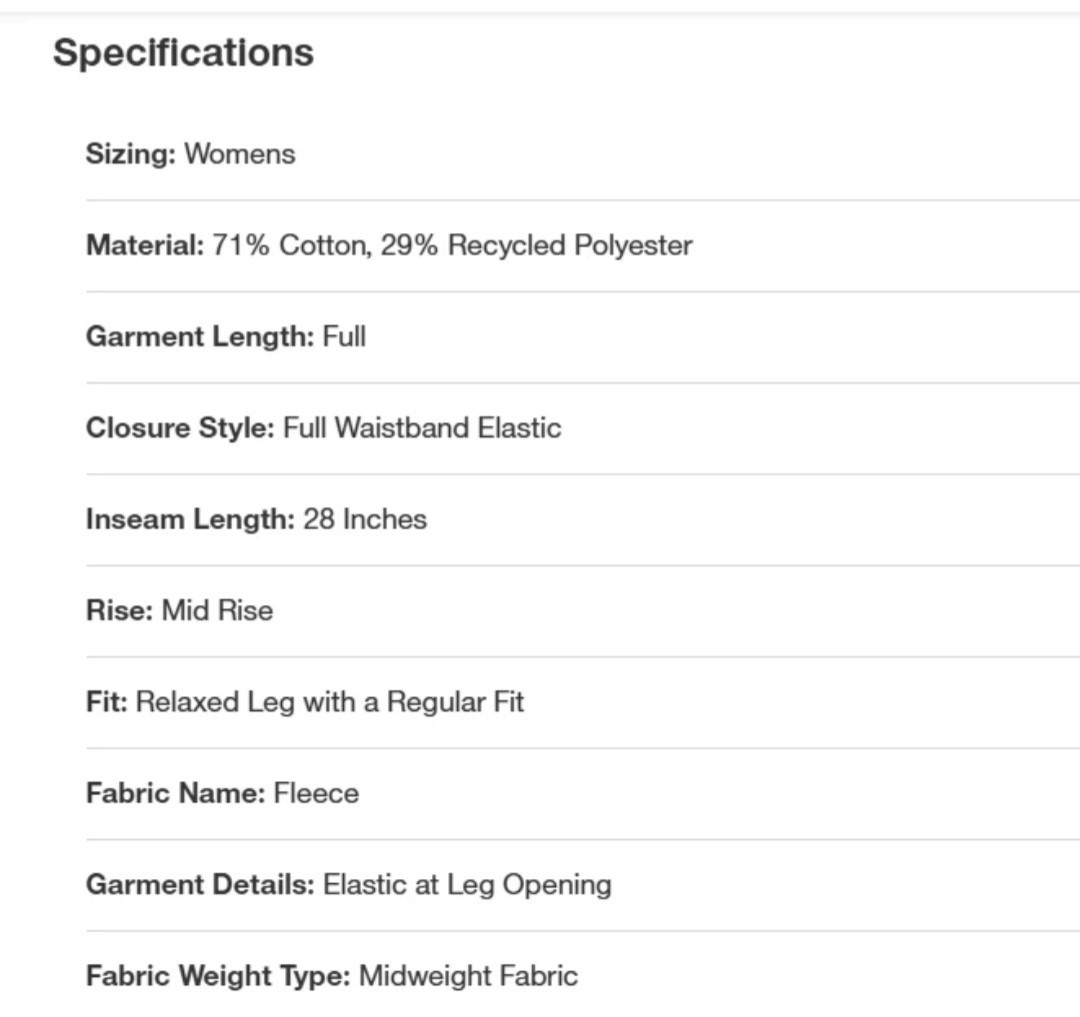1080x1017 pixels.
Task: Click the Closure Style label
Action: click(179, 428)
